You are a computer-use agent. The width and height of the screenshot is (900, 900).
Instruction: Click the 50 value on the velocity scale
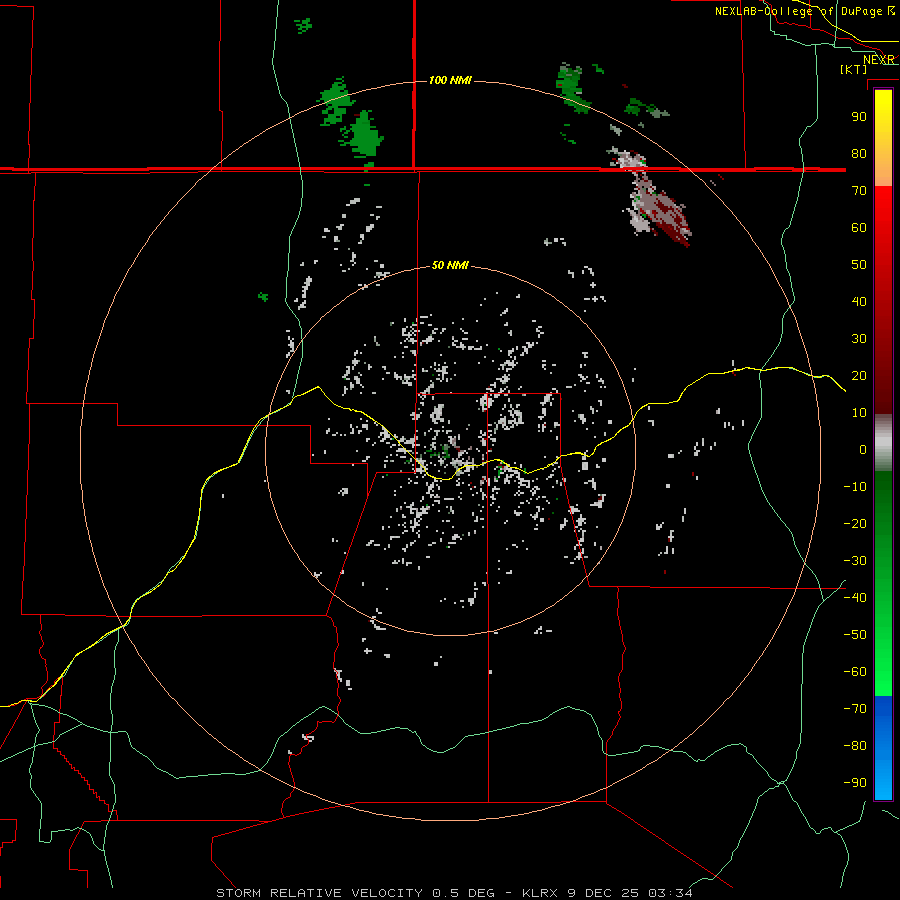859,265
